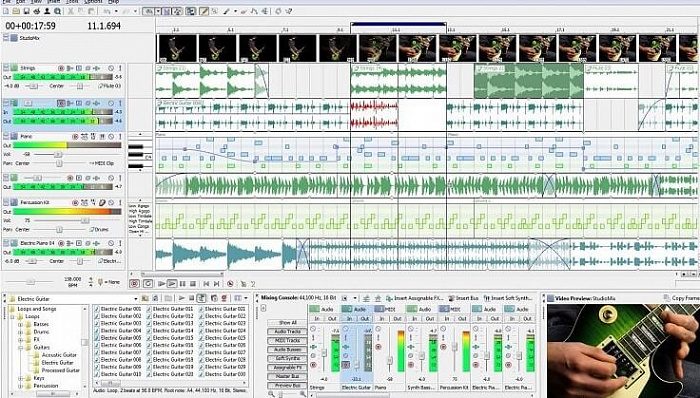Open a project via folder toolbar icon

[16, 11]
